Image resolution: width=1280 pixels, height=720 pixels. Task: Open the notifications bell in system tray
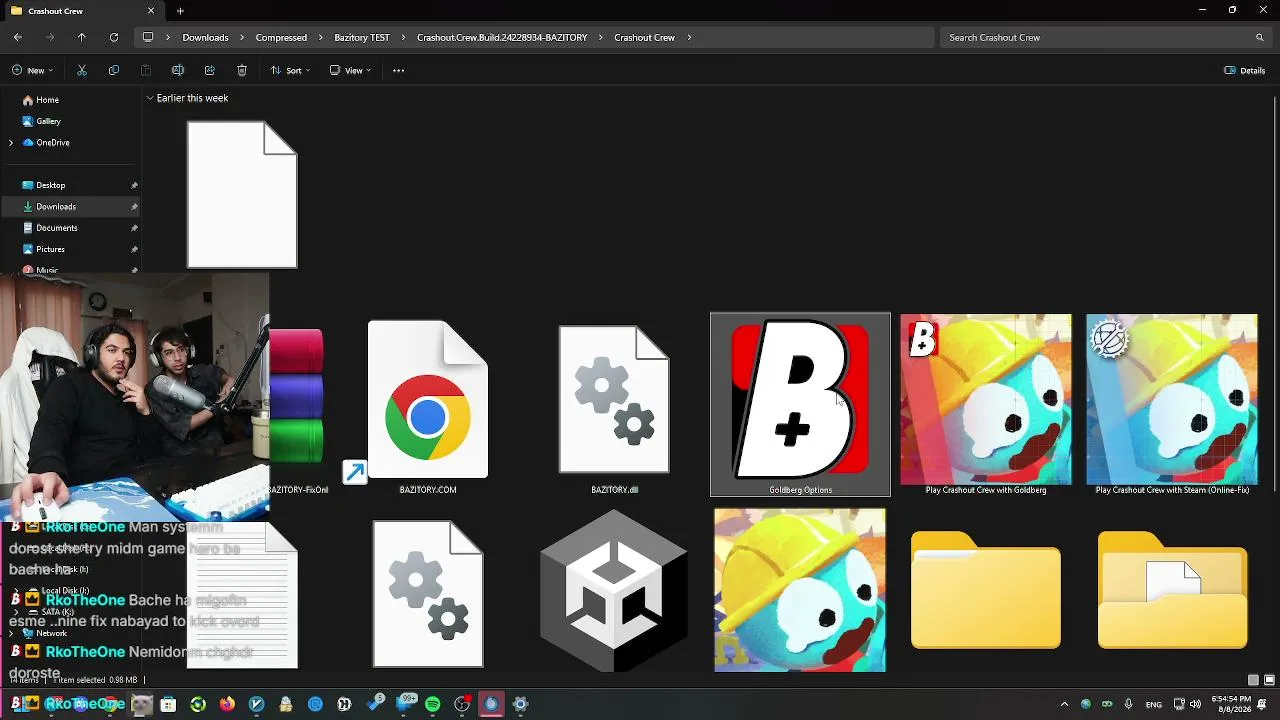click(x=1263, y=704)
